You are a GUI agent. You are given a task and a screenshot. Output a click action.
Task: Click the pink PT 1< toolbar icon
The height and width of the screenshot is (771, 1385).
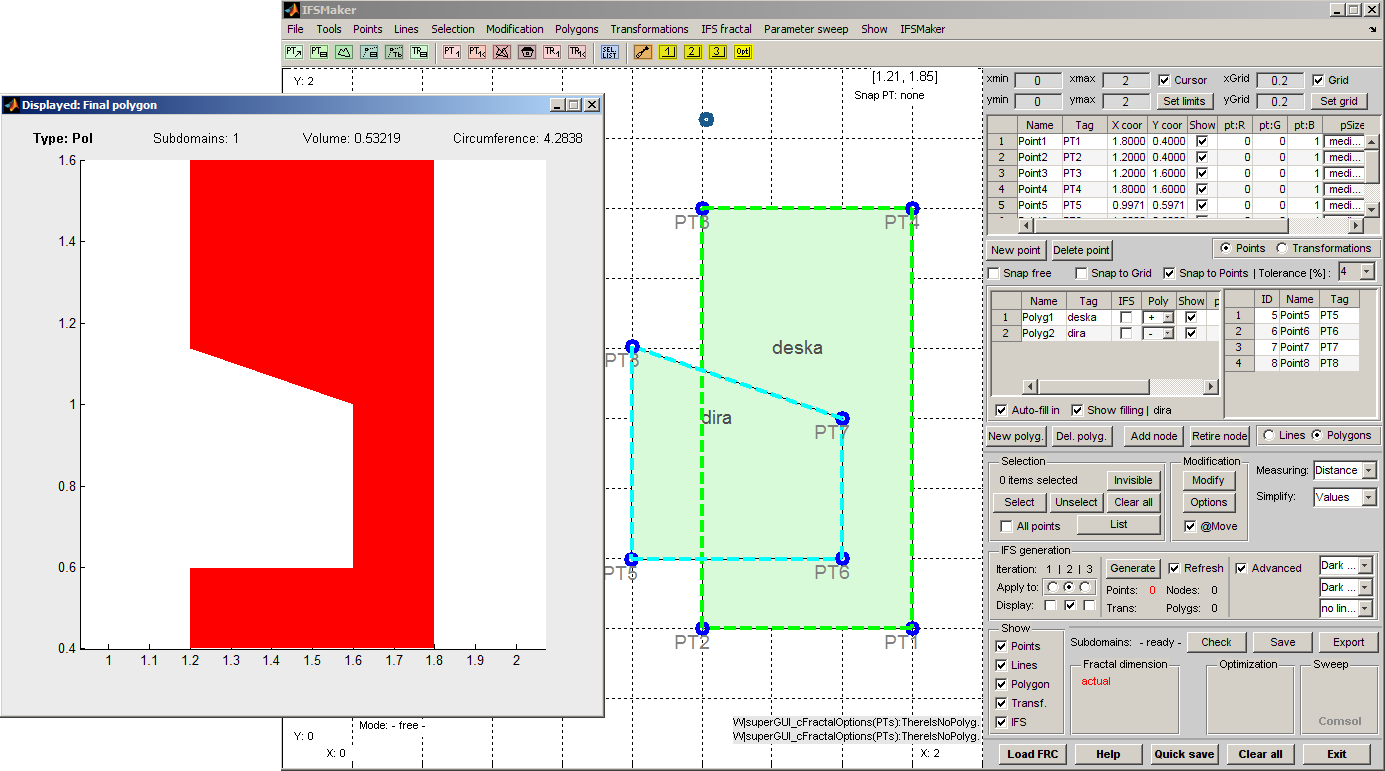pos(477,51)
